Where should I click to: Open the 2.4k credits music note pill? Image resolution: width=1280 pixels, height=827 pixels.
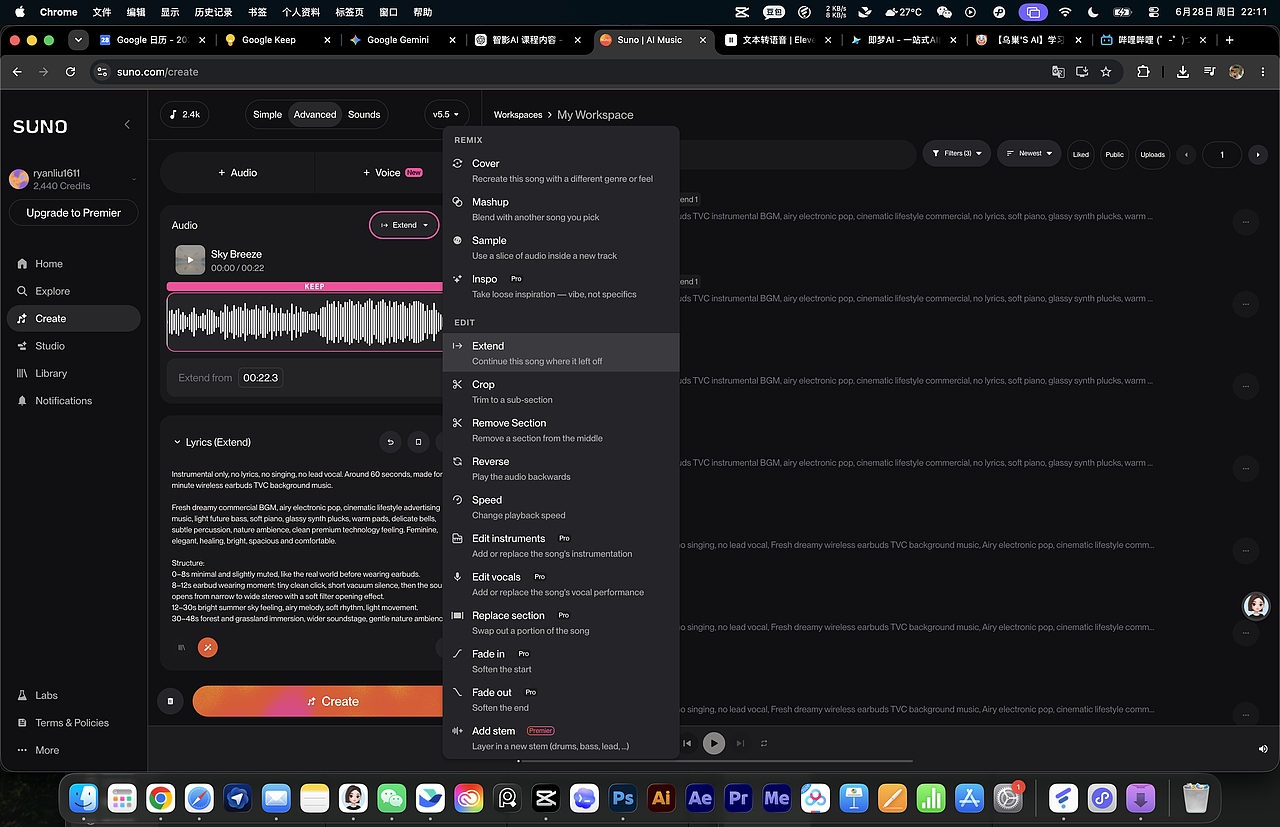click(x=185, y=114)
